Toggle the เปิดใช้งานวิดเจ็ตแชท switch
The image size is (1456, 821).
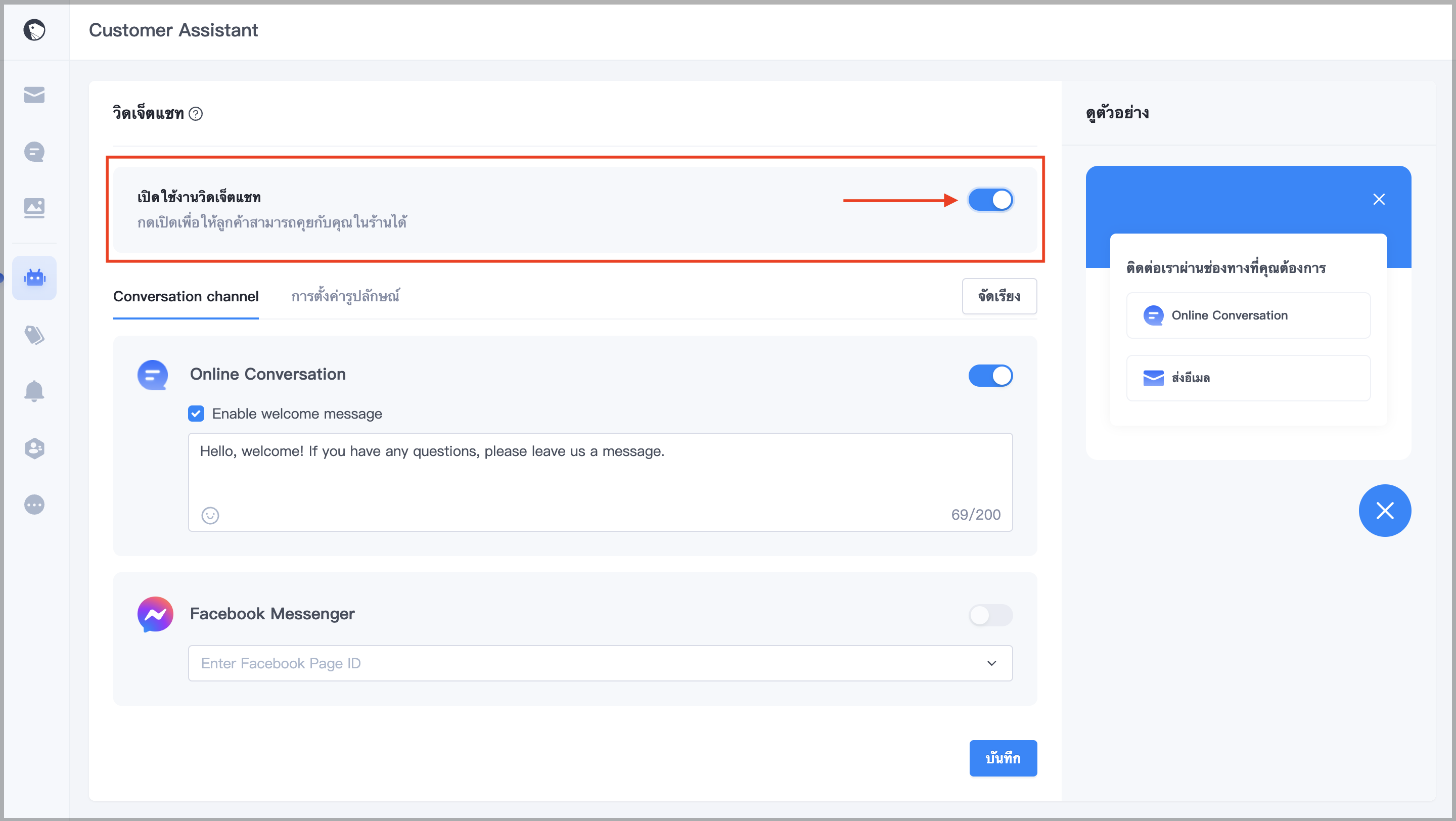991,200
